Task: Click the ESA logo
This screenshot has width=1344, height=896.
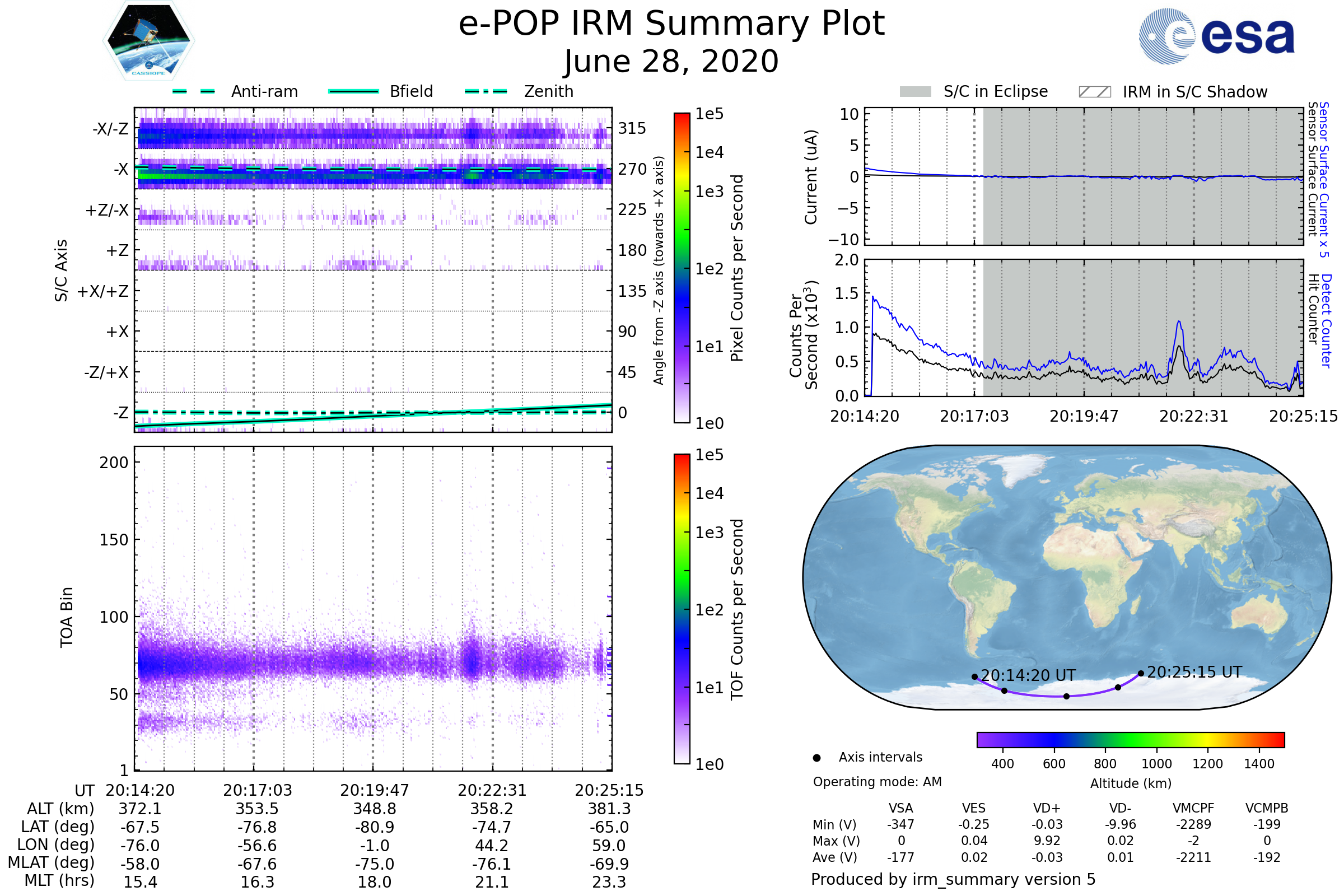Action: (1216, 36)
